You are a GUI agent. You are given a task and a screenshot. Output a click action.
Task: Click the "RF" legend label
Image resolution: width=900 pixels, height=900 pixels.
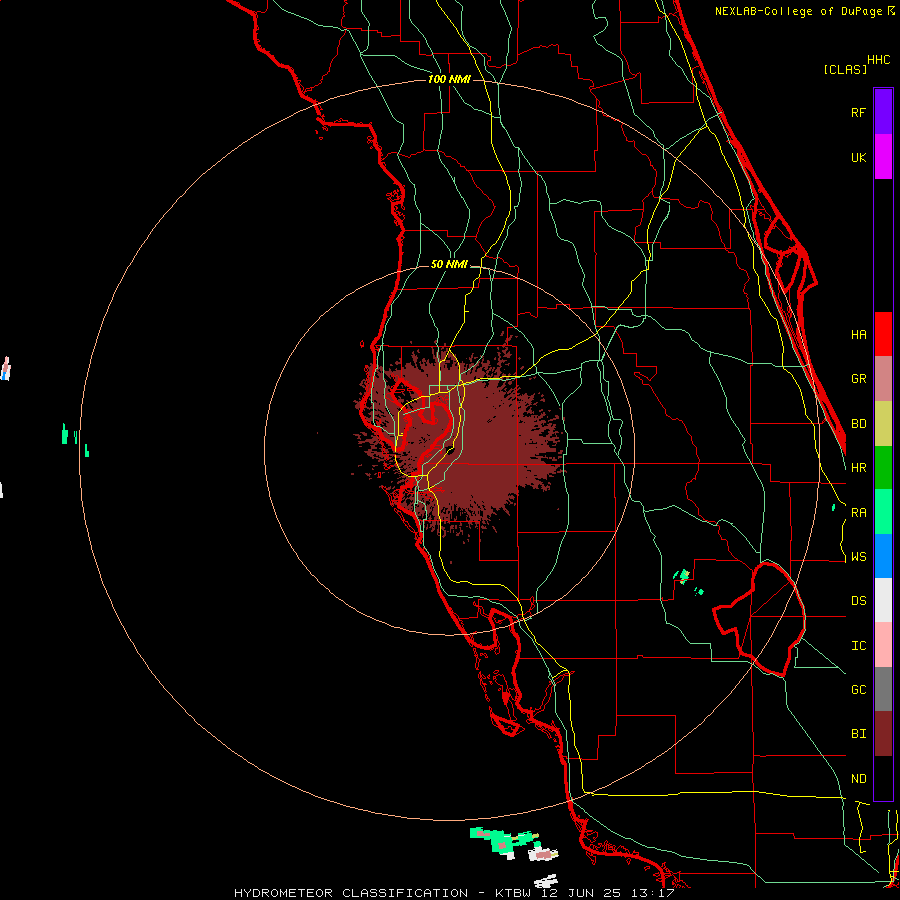click(x=858, y=112)
